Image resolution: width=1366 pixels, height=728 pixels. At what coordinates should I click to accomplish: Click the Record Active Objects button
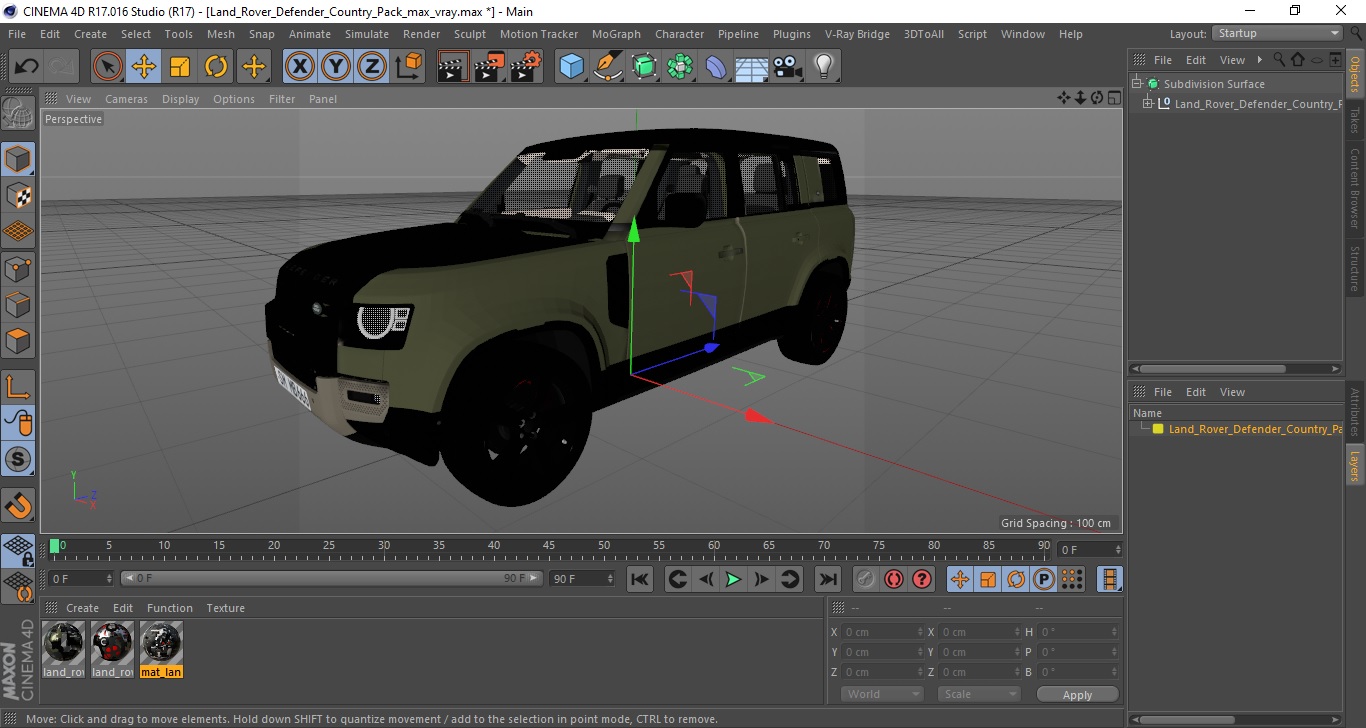(x=866, y=579)
